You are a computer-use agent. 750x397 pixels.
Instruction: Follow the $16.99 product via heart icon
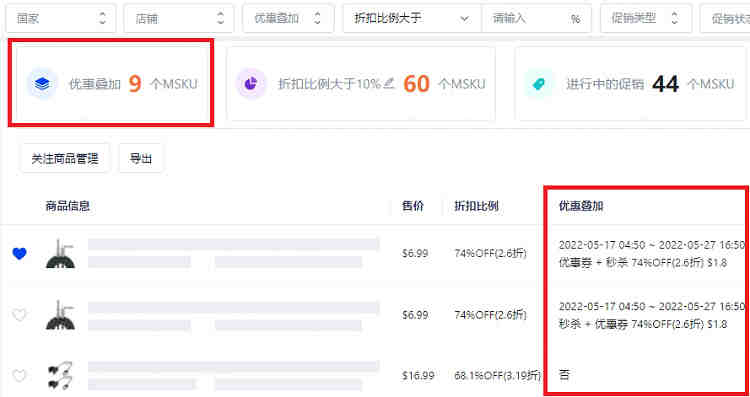pyautogui.click(x=19, y=376)
